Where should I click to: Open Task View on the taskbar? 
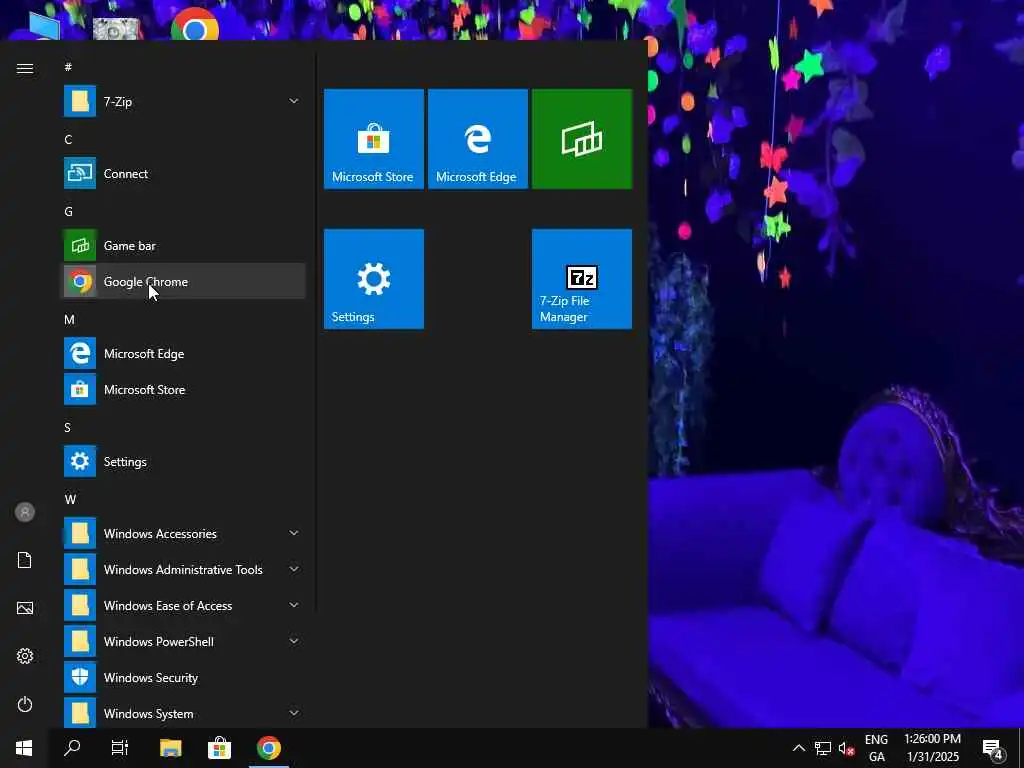pos(120,748)
